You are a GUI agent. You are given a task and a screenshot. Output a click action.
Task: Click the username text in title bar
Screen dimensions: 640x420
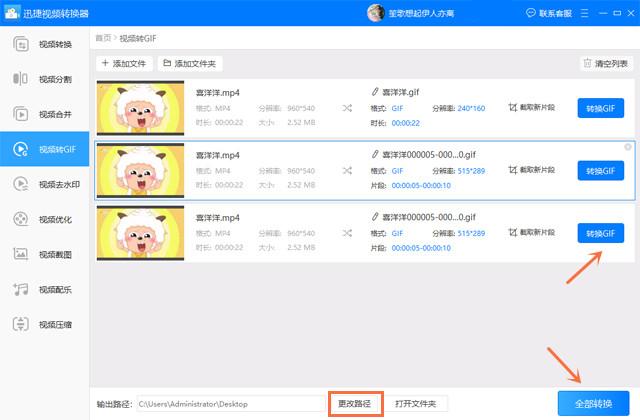click(x=421, y=13)
